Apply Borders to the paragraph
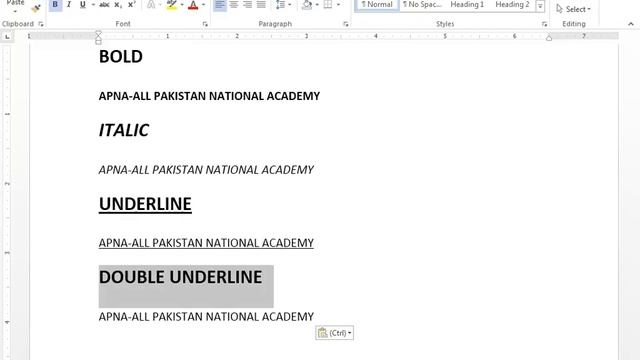The width and height of the screenshot is (640, 360). [x=328, y=4]
